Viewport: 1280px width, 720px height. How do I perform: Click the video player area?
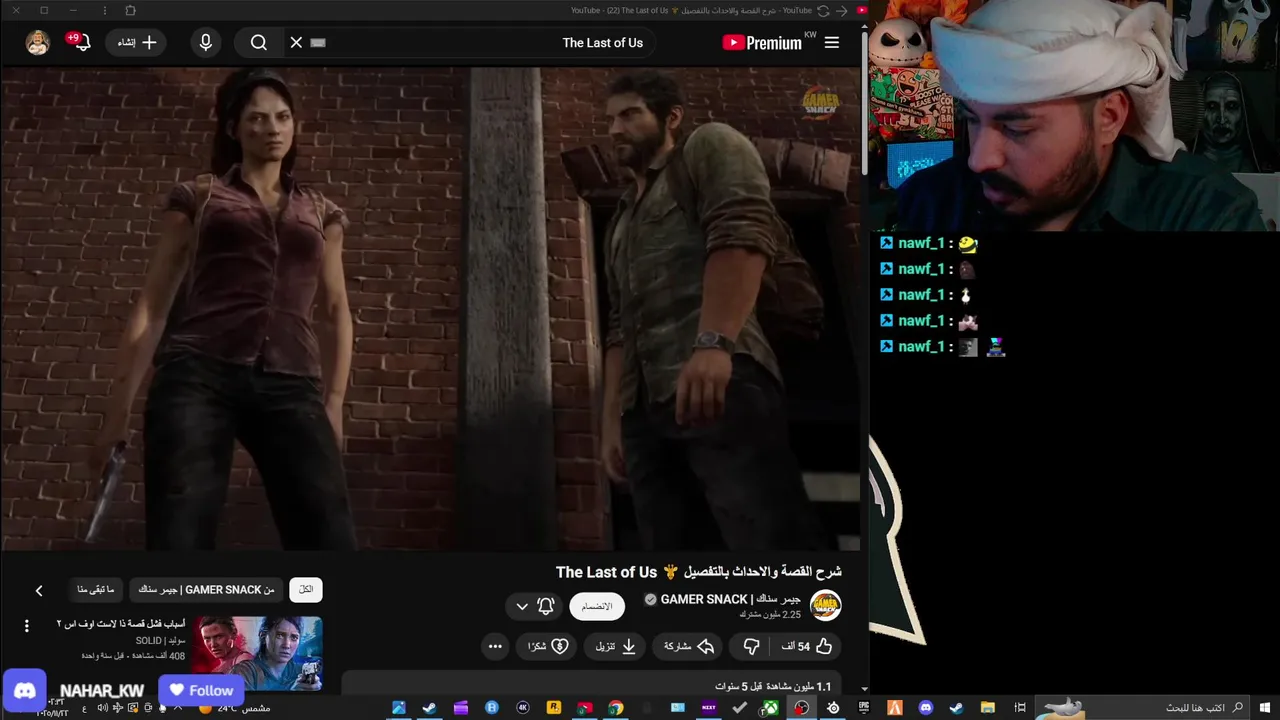tap(430, 308)
